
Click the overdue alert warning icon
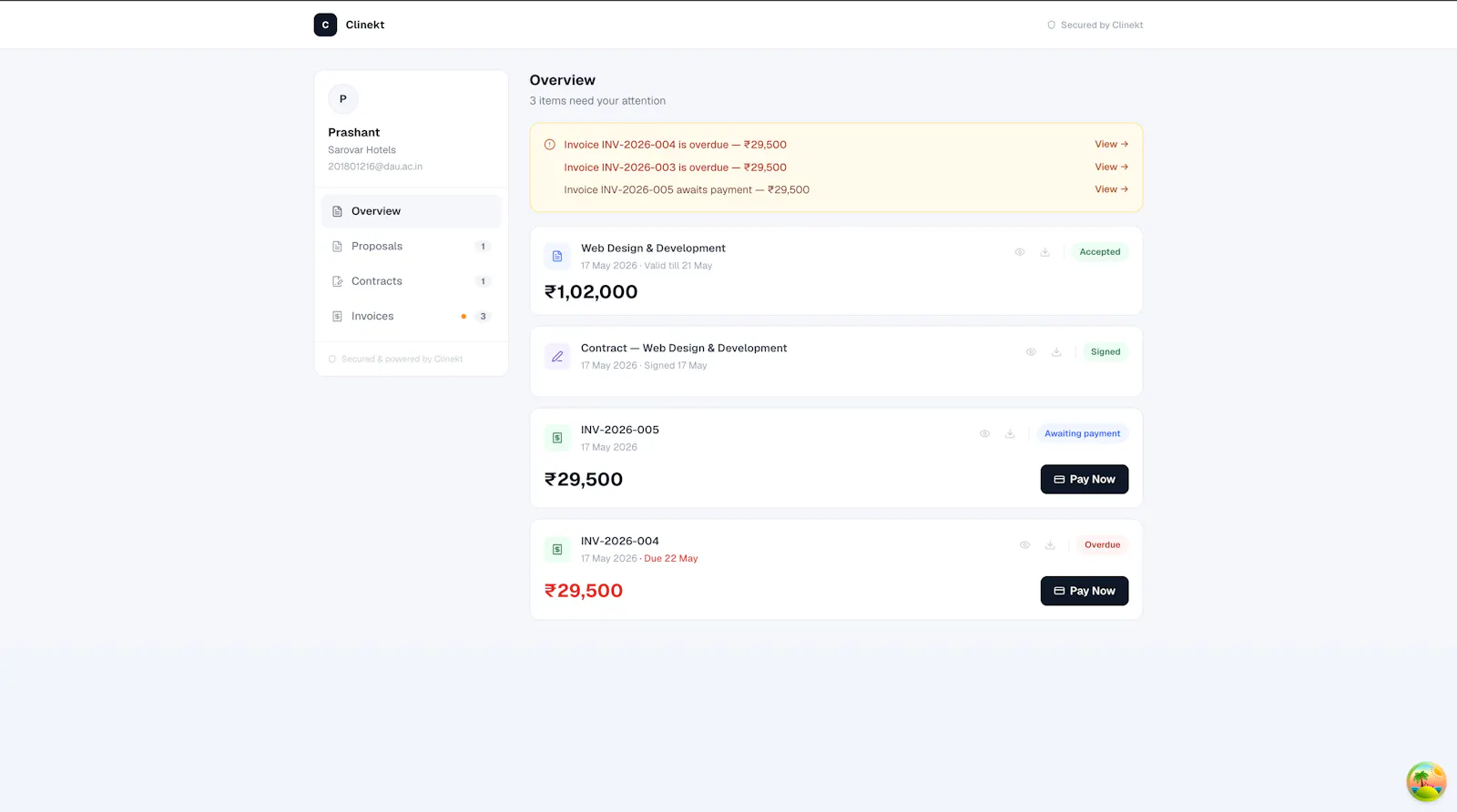(550, 145)
